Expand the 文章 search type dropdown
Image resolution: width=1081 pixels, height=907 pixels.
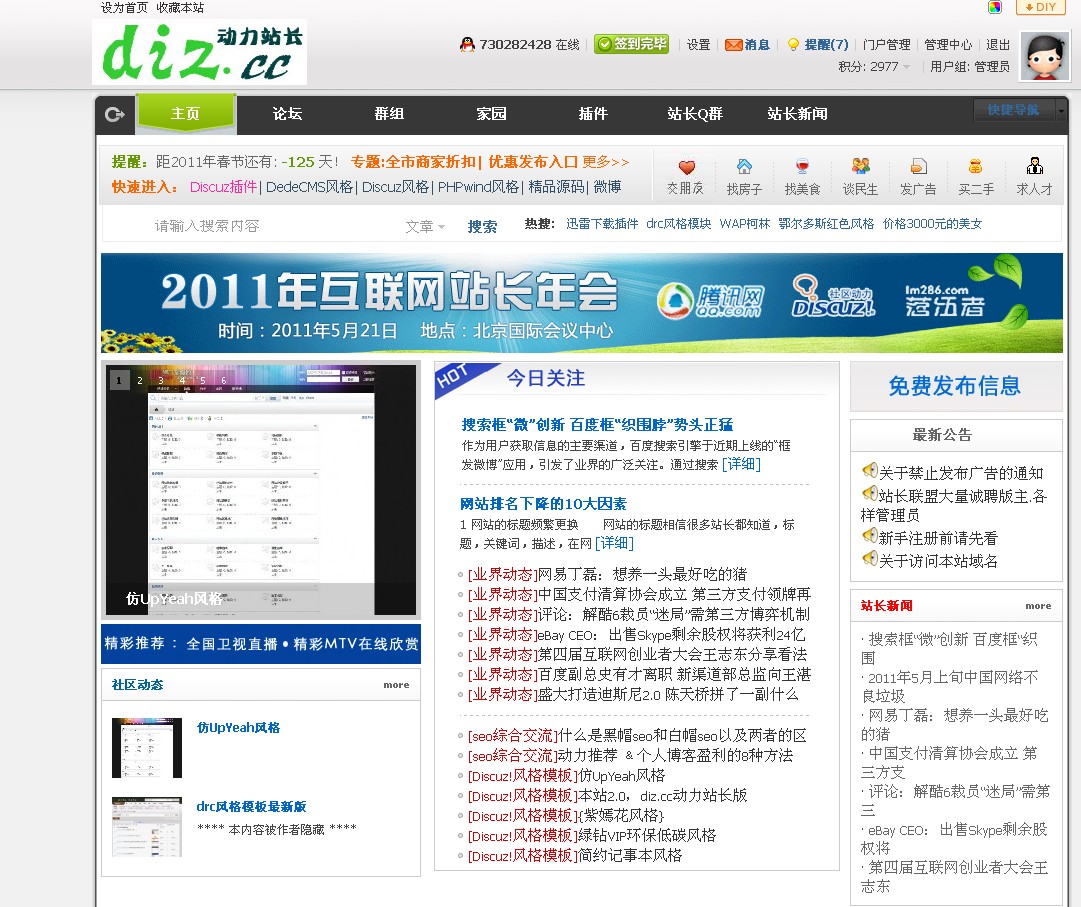coord(425,226)
